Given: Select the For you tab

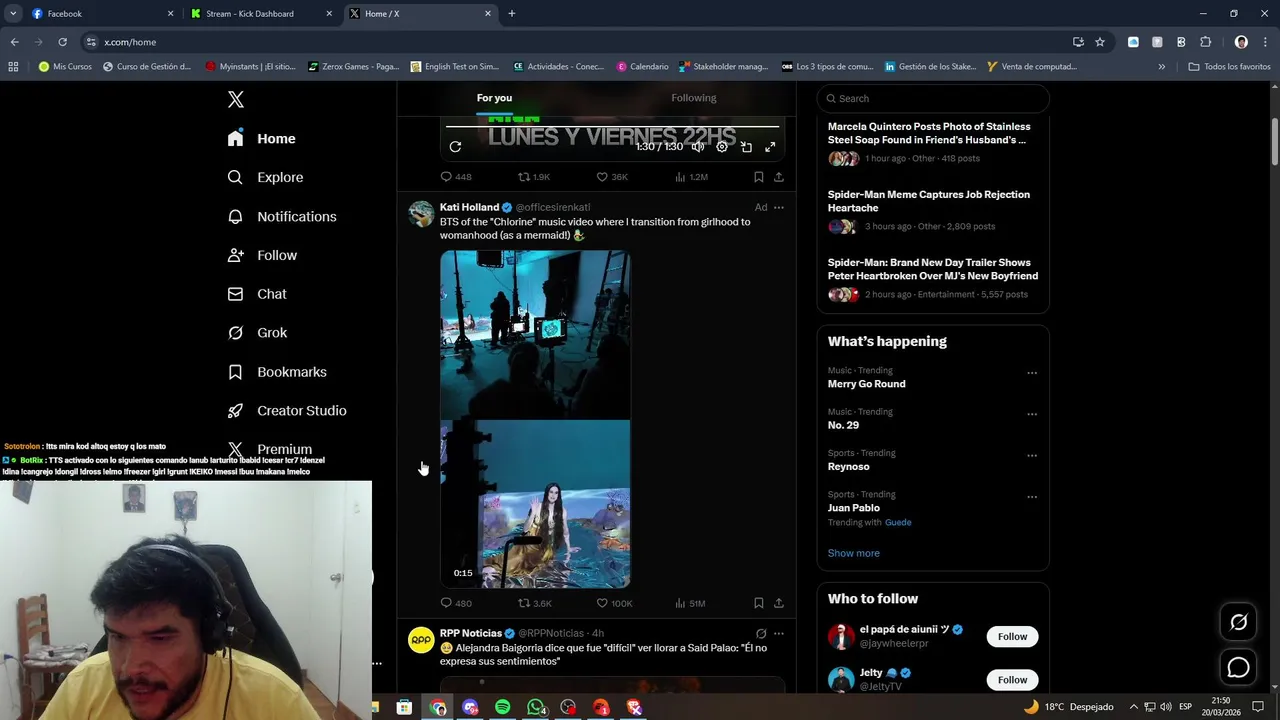Looking at the screenshot, I should pos(494,98).
